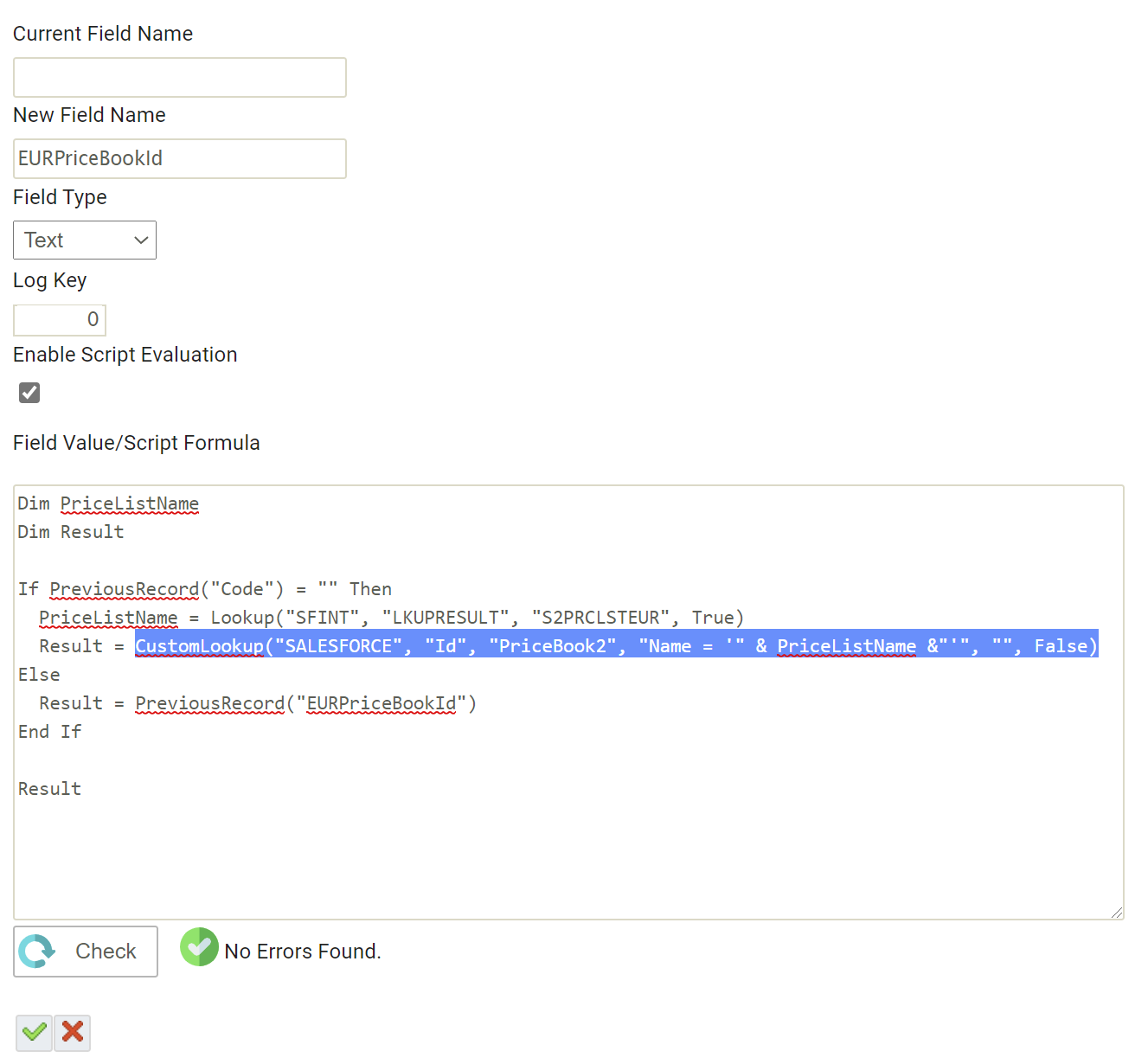Click the Log Key number field
The width and height of the screenshot is (1135, 1064).
click(x=60, y=320)
